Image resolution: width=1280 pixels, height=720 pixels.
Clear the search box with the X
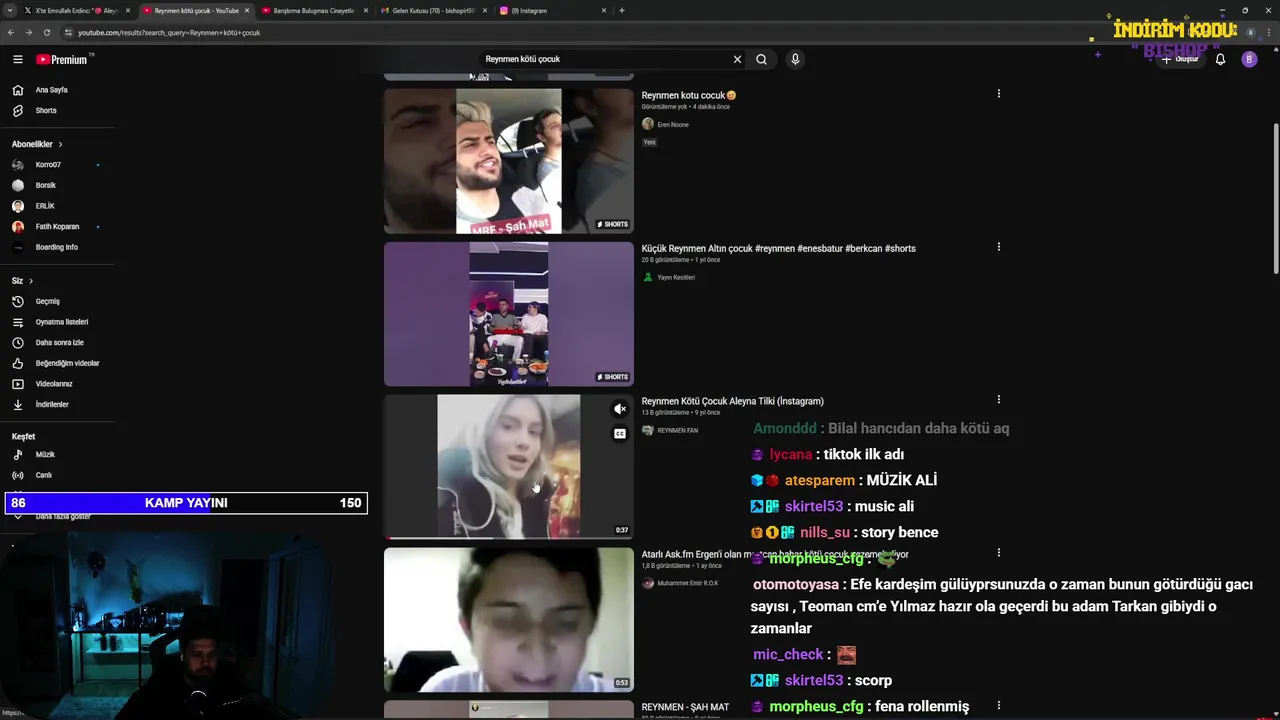coord(737,59)
